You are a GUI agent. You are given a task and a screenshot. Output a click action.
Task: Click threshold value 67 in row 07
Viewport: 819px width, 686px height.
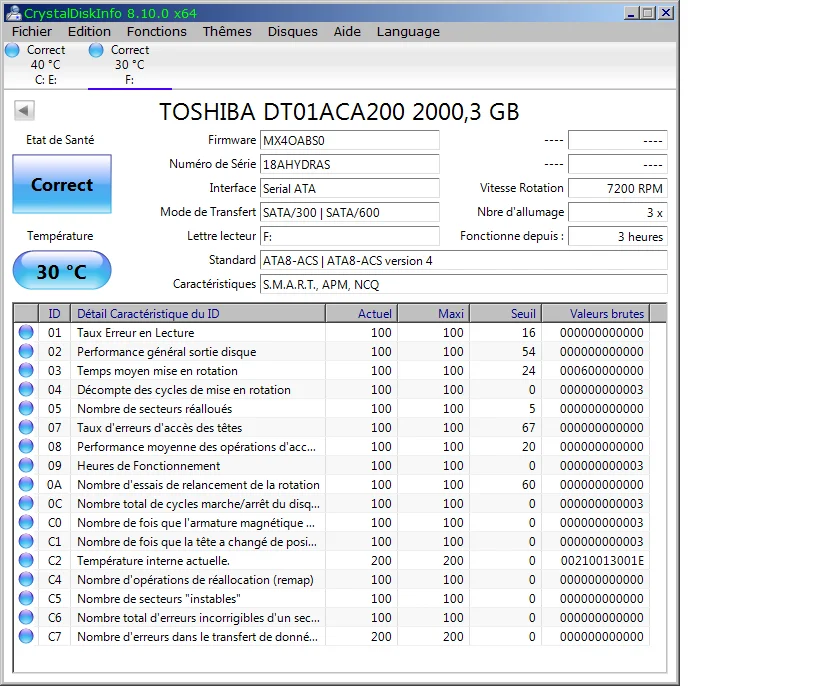pos(529,427)
